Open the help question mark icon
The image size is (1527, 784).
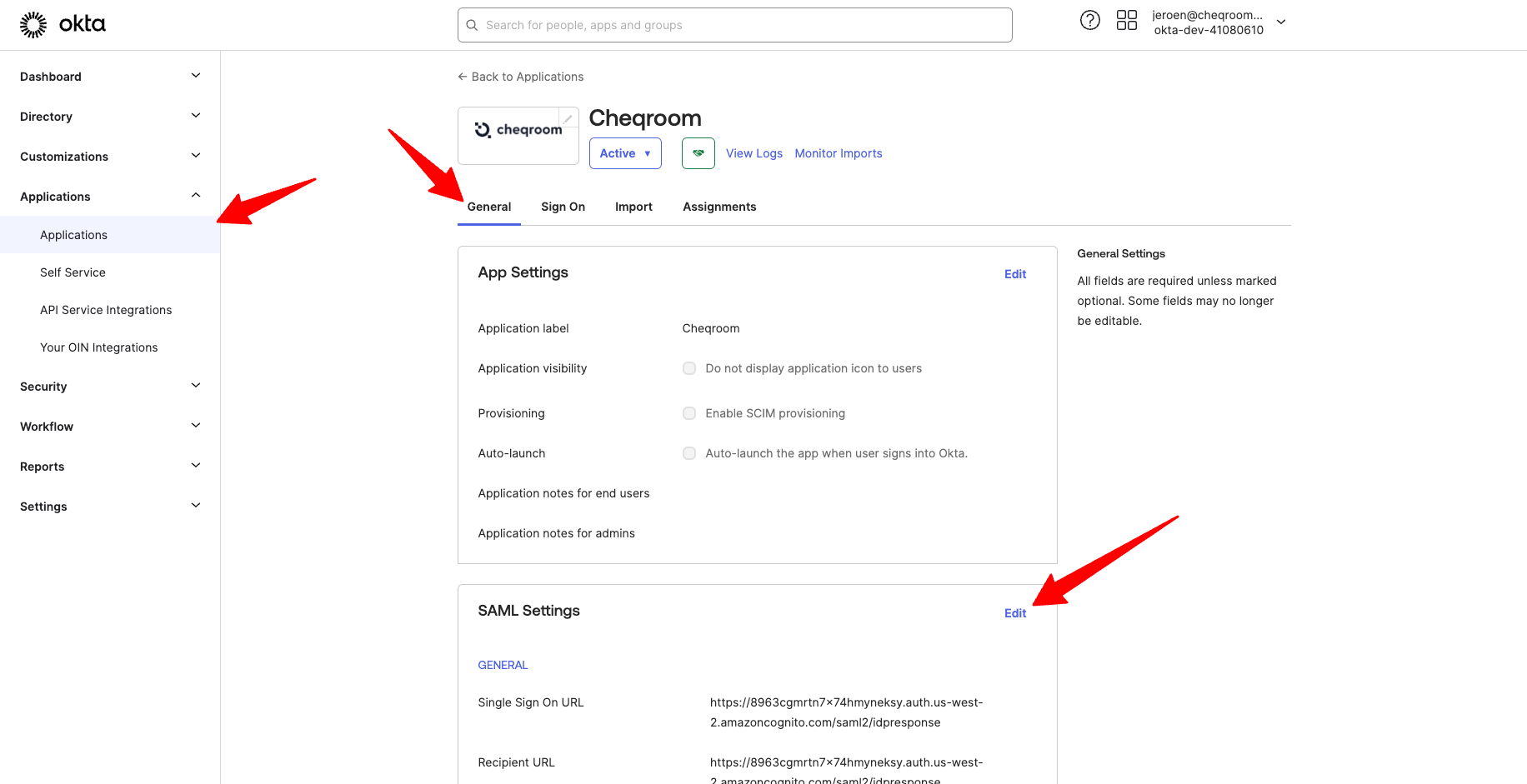tap(1089, 21)
